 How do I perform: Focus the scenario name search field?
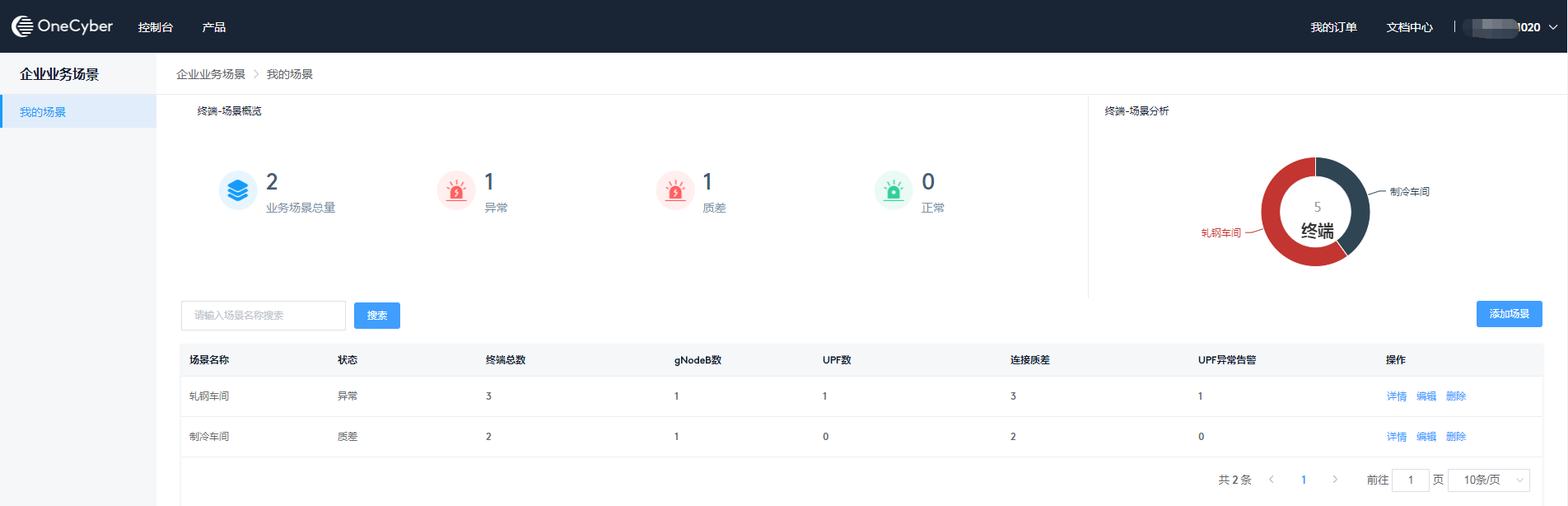click(264, 316)
